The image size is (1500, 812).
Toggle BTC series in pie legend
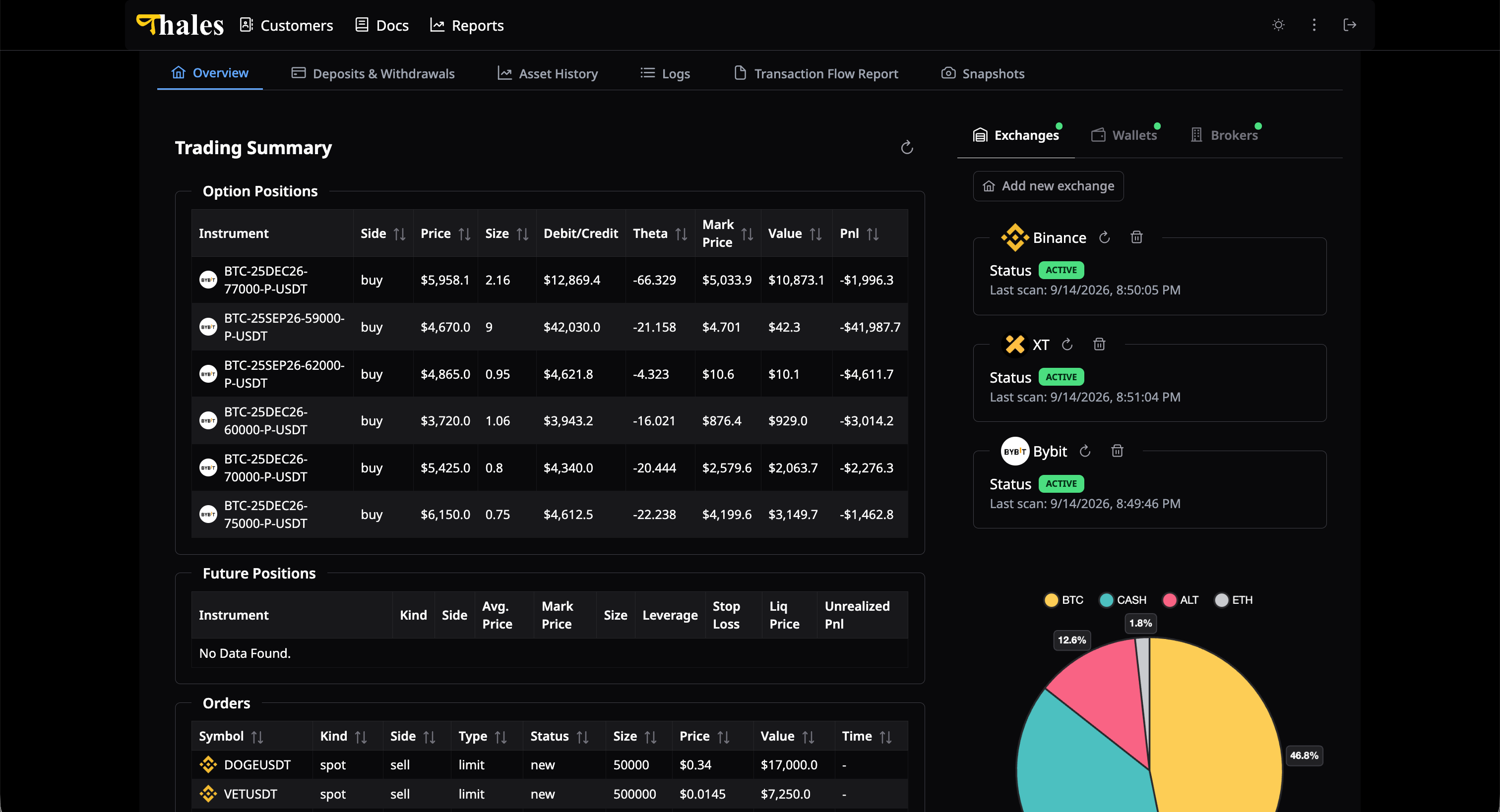1064,600
